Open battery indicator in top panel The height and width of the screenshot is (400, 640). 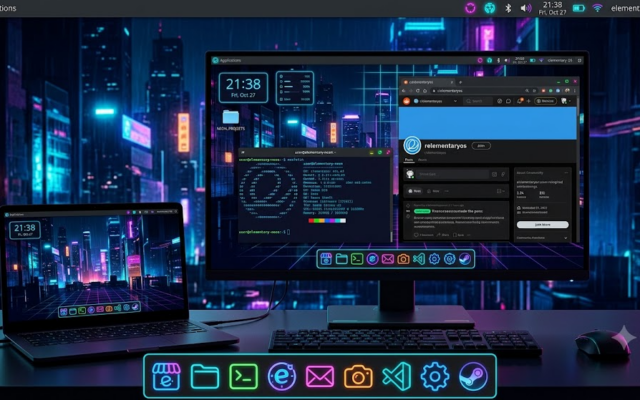click(579, 8)
